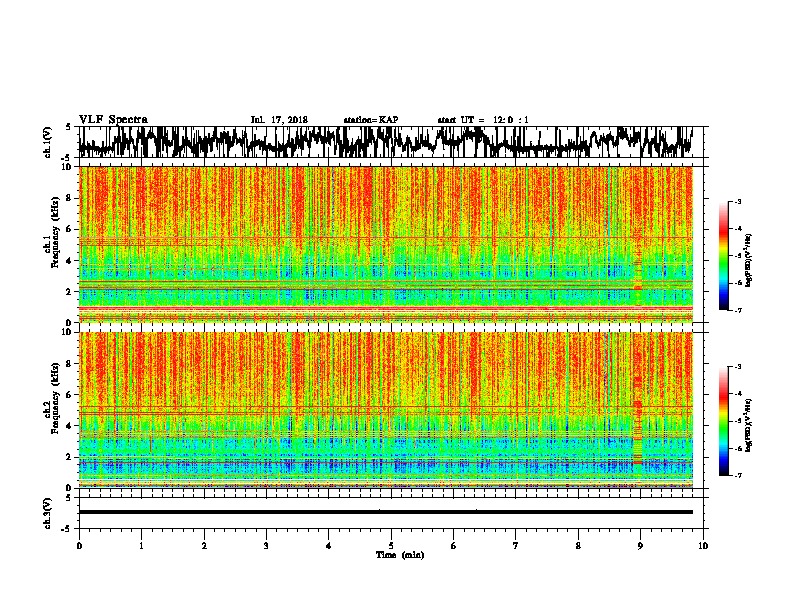The height and width of the screenshot is (612, 792).
Task: Click the ch.1 spectrogram color bar
Action: [723, 256]
